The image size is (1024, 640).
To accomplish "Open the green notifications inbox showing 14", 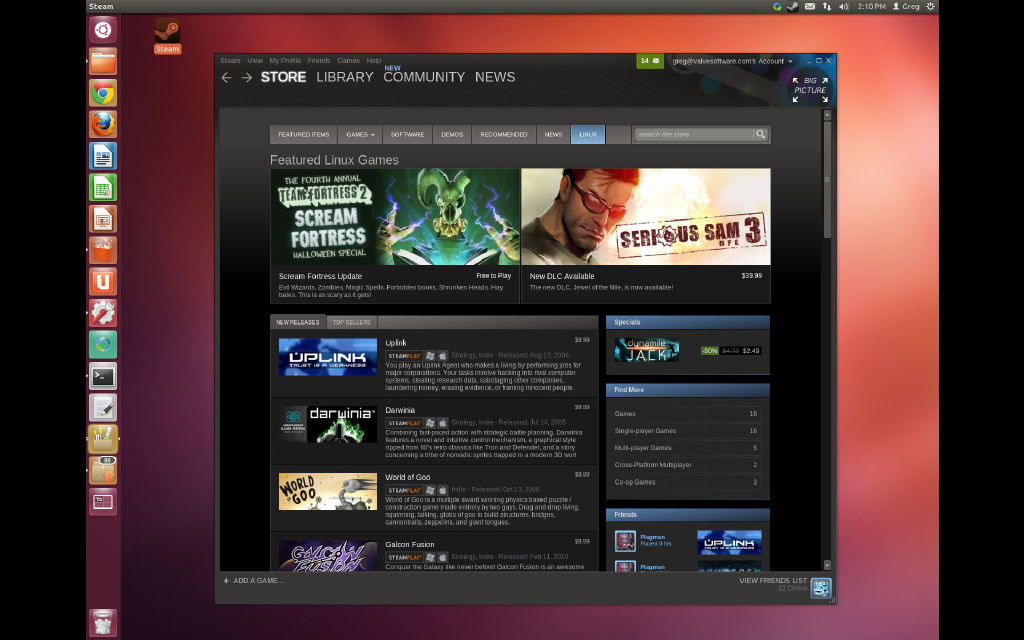I will [x=650, y=61].
